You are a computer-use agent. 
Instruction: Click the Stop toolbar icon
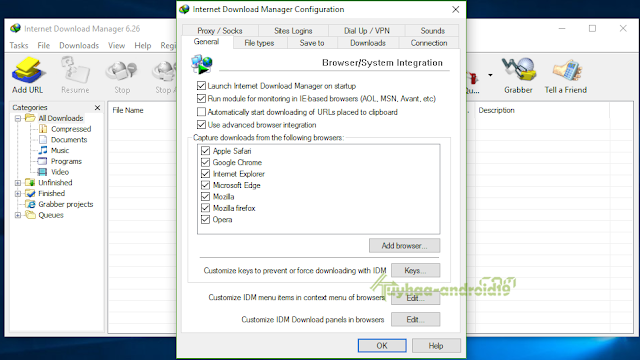[121, 71]
